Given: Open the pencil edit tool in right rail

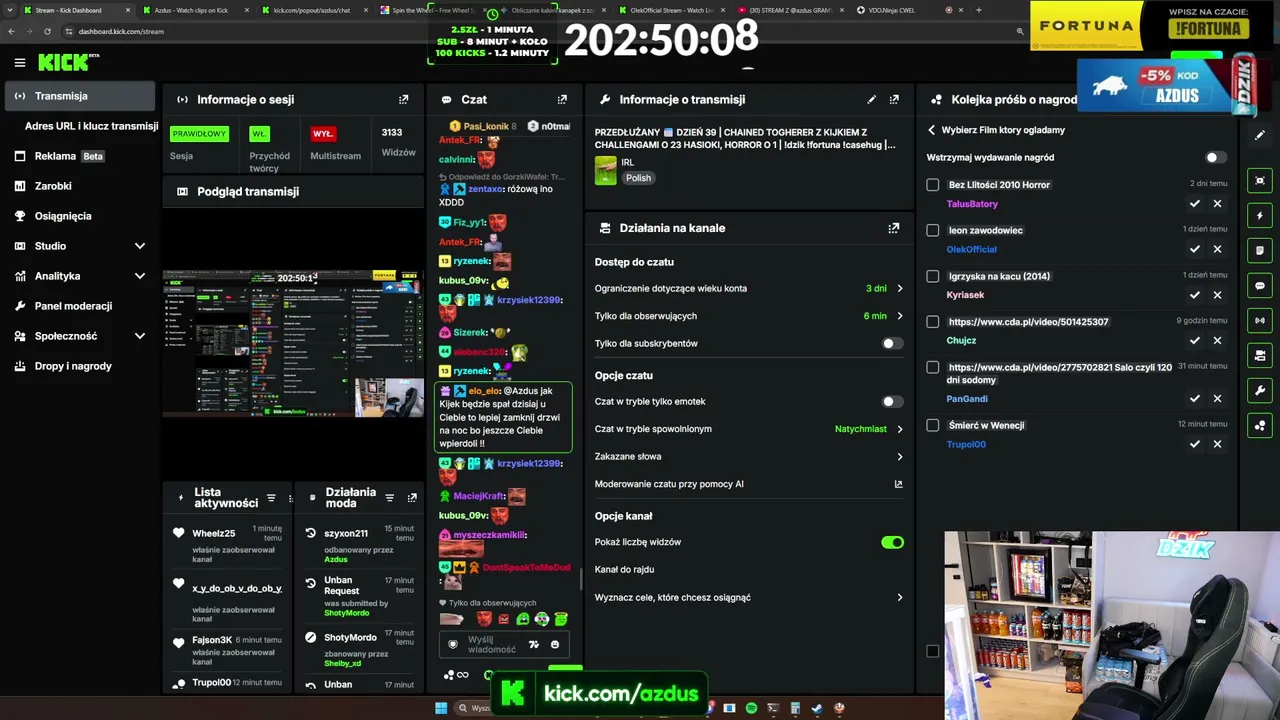Looking at the screenshot, I should coord(1259,136).
